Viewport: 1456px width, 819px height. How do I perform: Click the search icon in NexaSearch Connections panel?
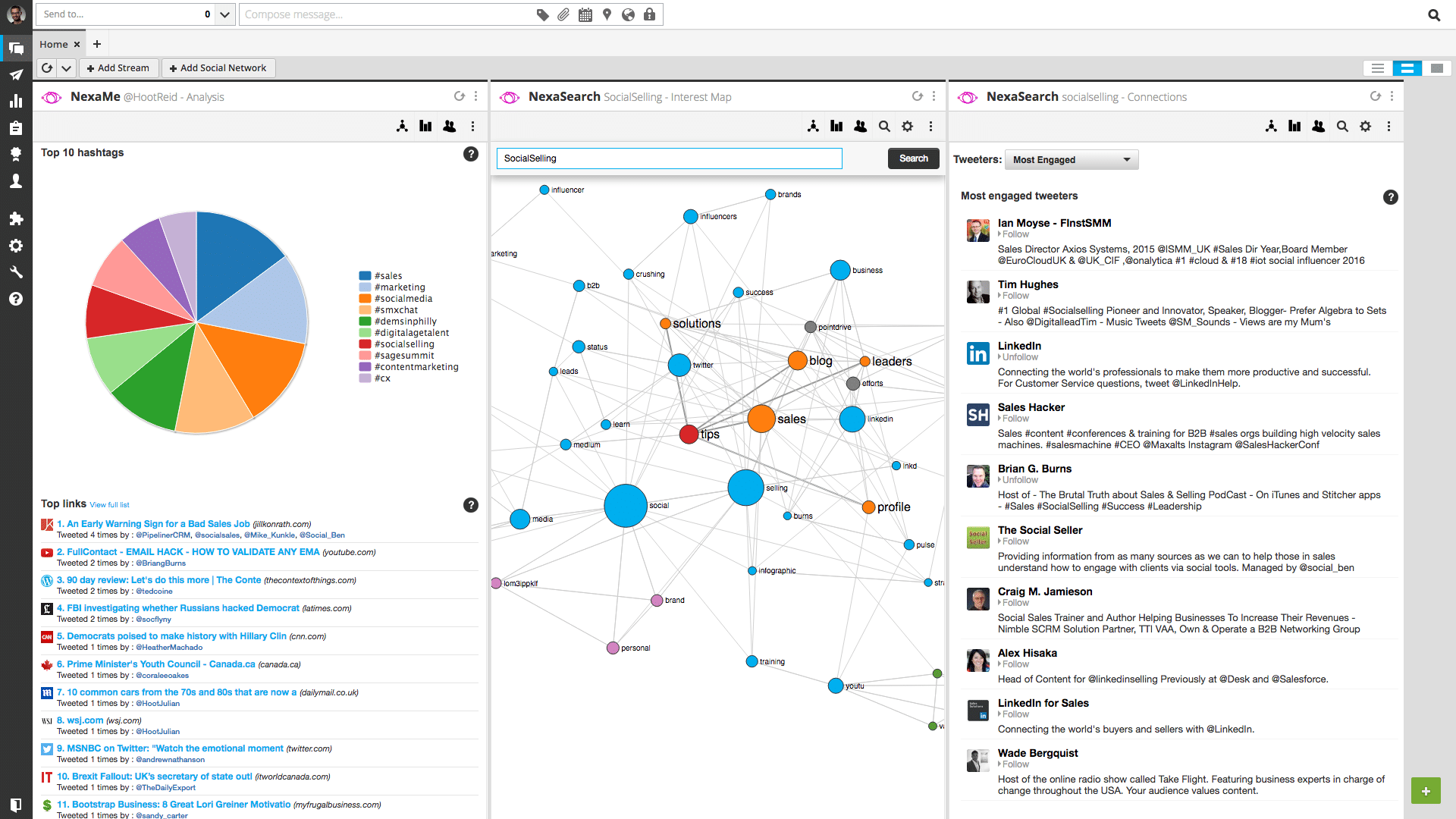1343,126
